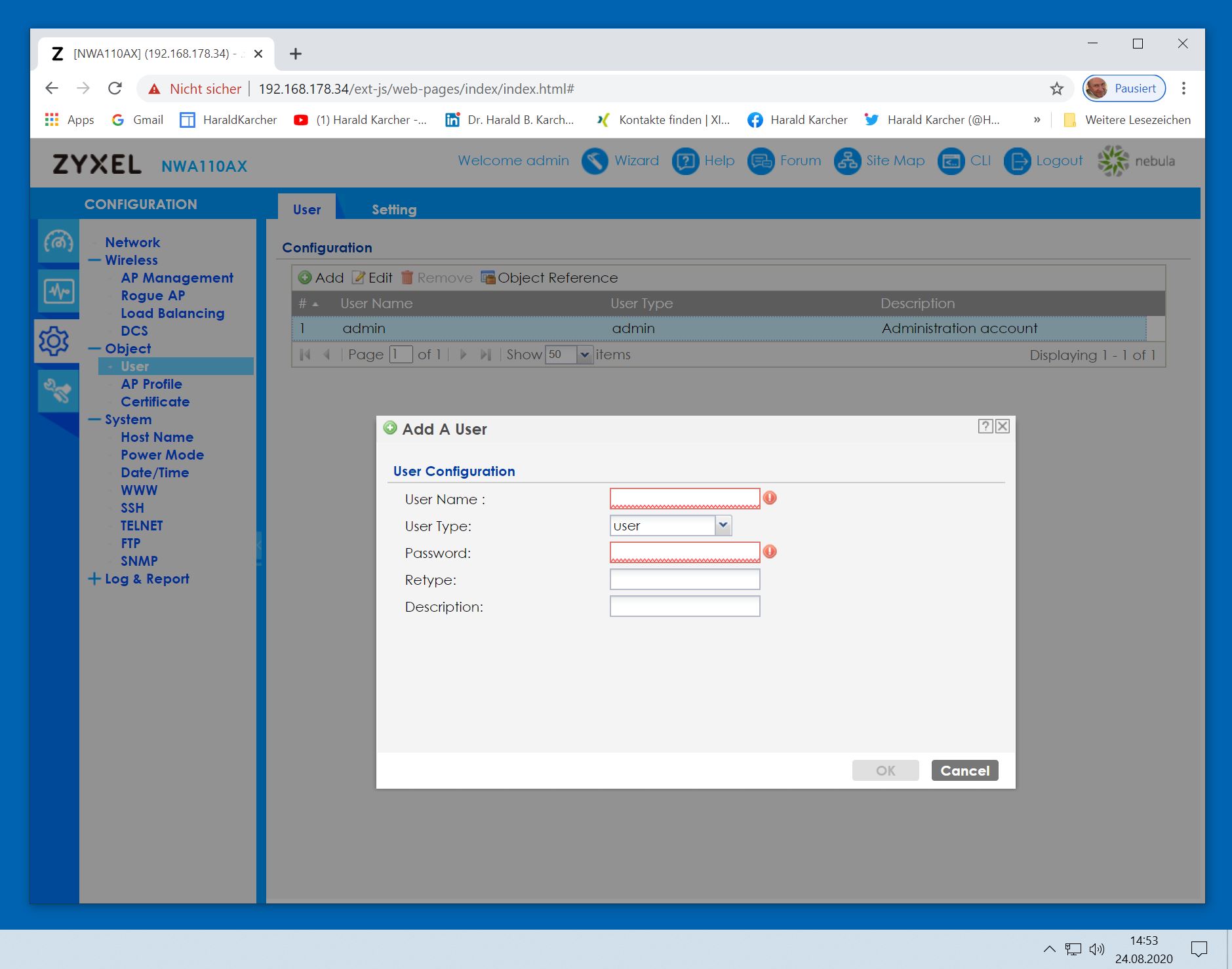Open the Monitor sidebar icon
The image size is (1232, 969).
click(x=58, y=291)
